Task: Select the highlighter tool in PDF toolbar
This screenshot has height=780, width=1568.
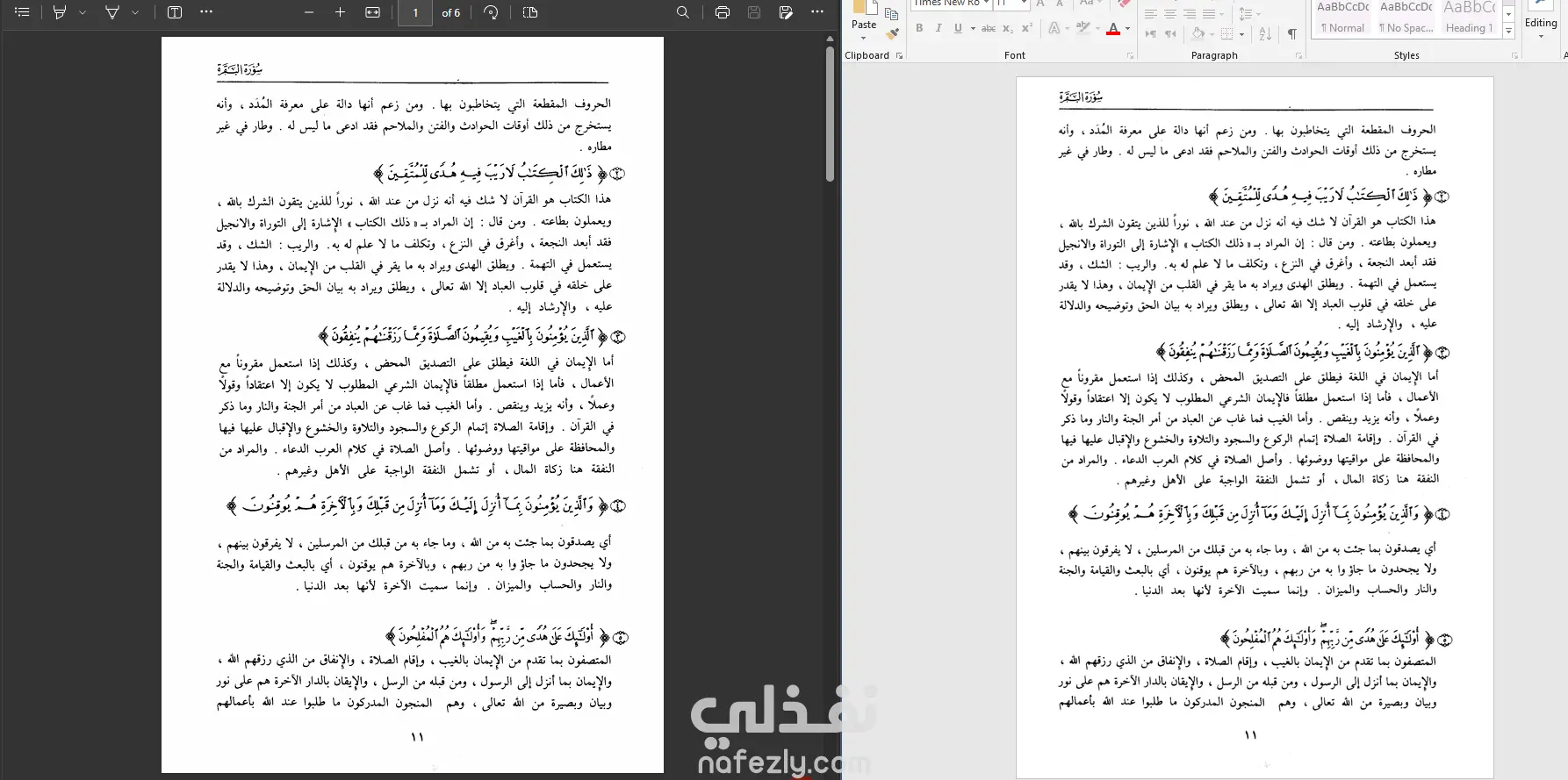Action: (60, 12)
